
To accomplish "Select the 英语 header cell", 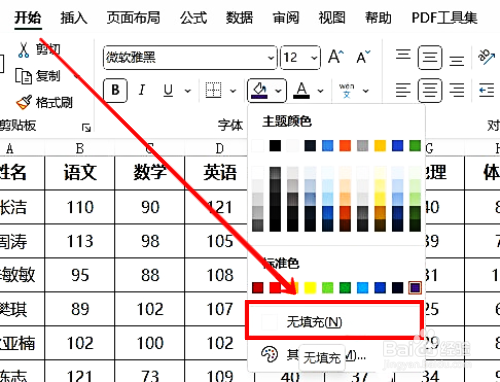I will 216,173.
